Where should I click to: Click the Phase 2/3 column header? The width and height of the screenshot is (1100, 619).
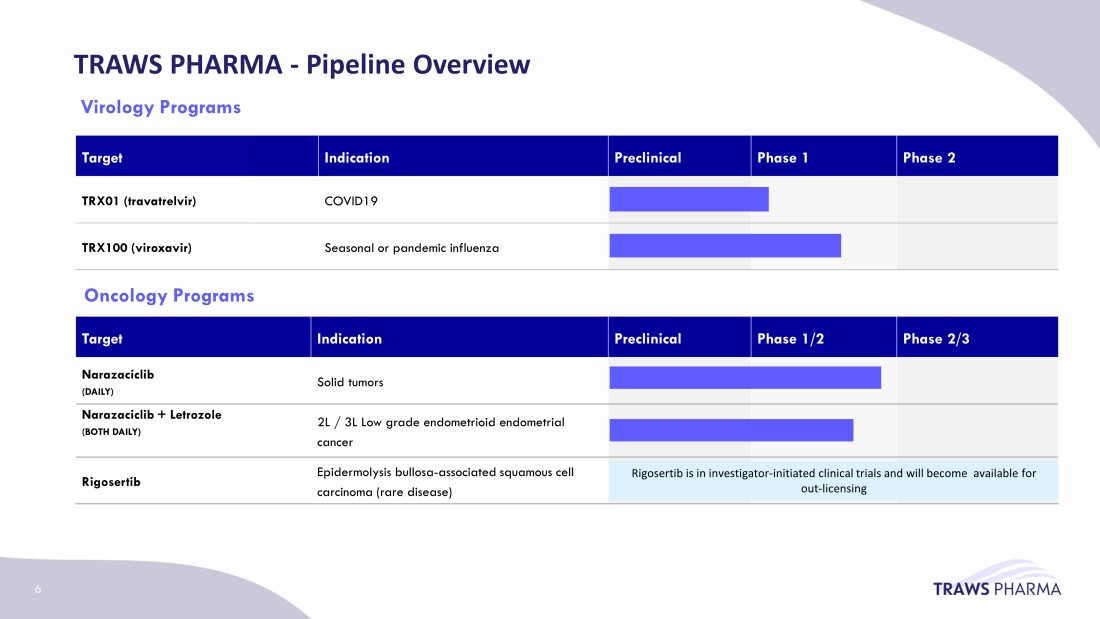pos(936,338)
